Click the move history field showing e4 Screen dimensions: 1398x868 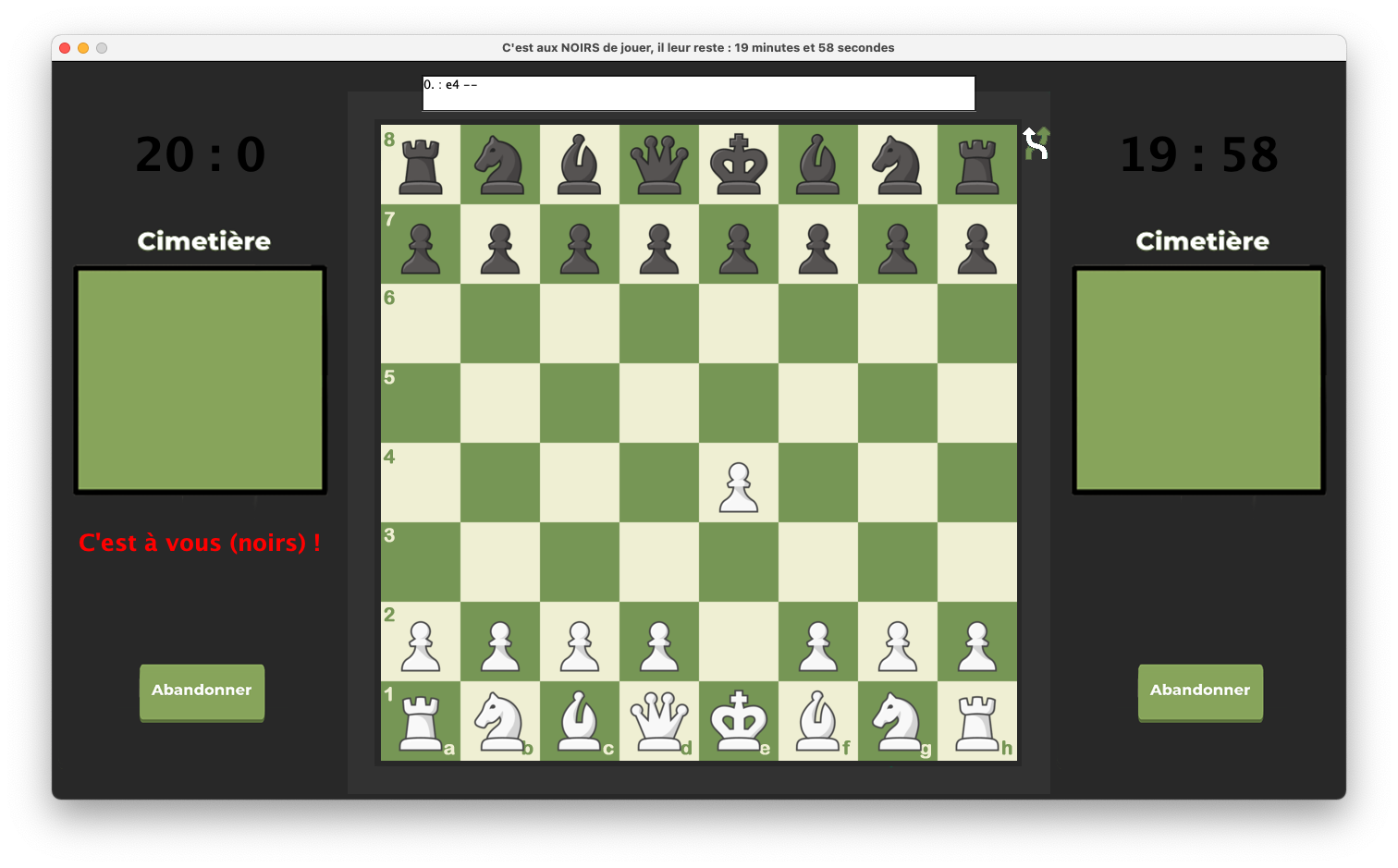click(699, 93)
